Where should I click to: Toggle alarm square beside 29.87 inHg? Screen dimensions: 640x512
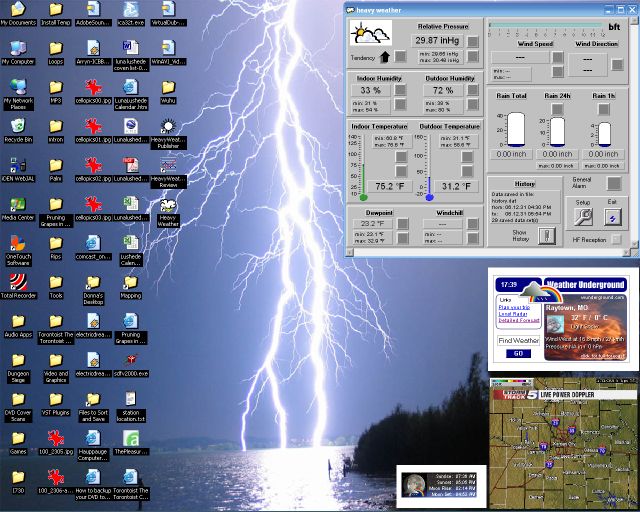[x=473, y=41]
